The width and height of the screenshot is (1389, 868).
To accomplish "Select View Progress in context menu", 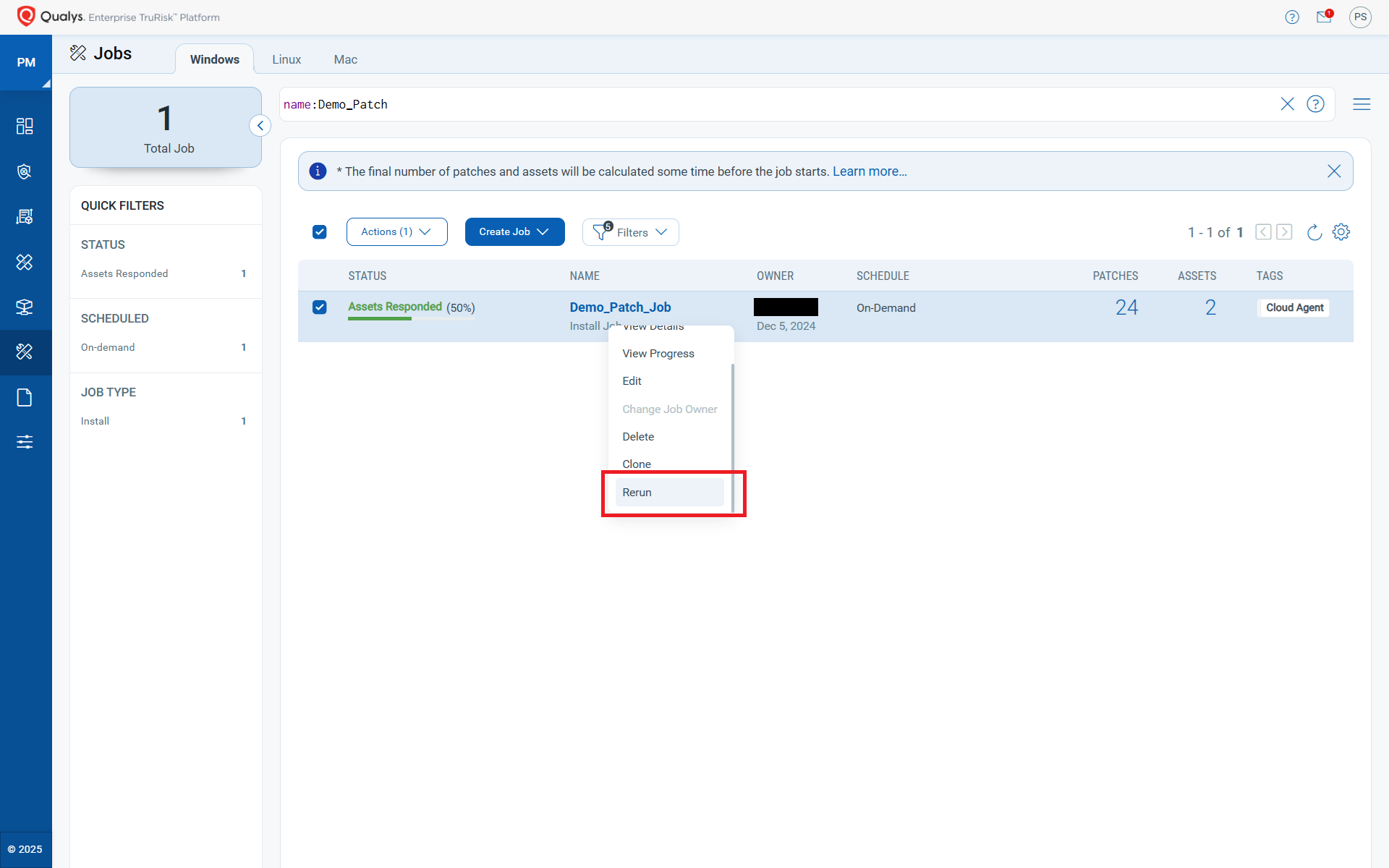I will [669, 354].
